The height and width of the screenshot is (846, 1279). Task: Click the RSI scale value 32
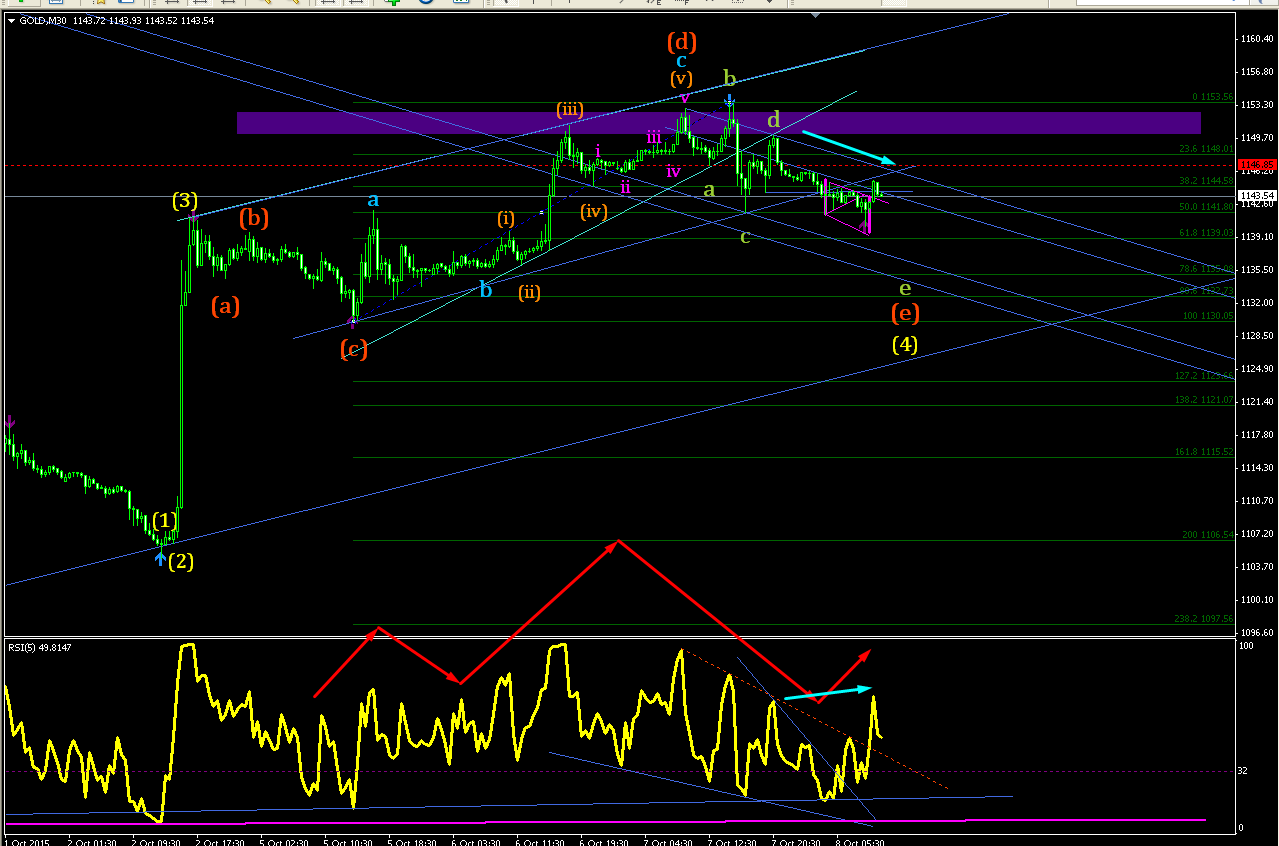click(1242, 771)
